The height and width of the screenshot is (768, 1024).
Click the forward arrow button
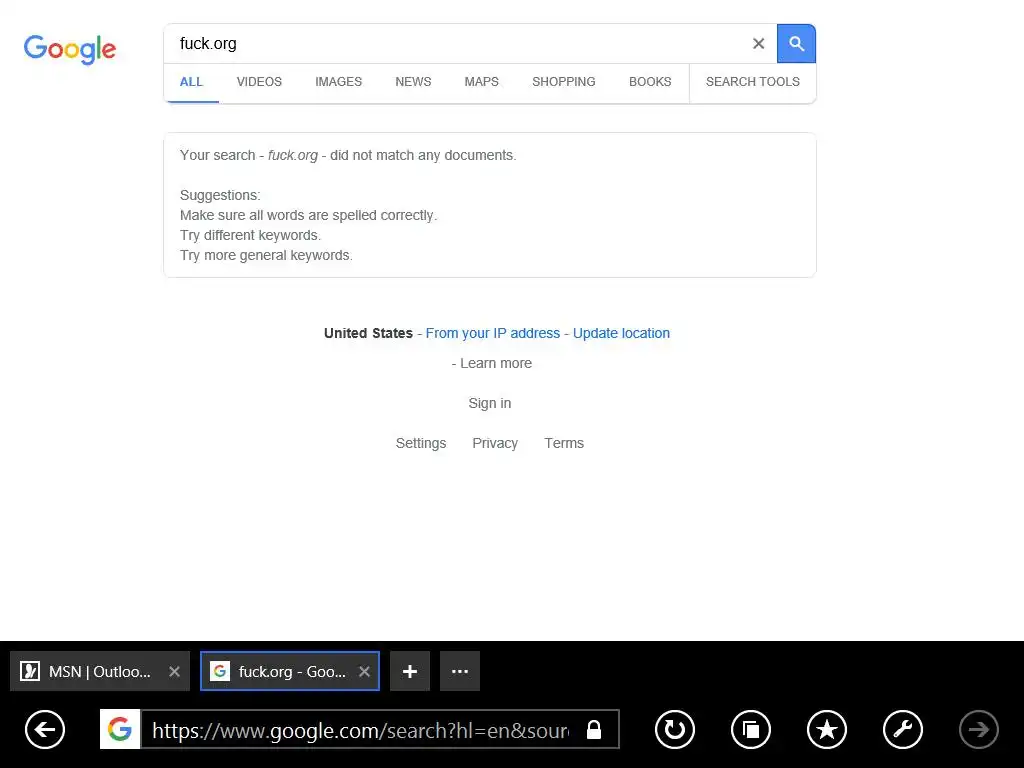978,729
